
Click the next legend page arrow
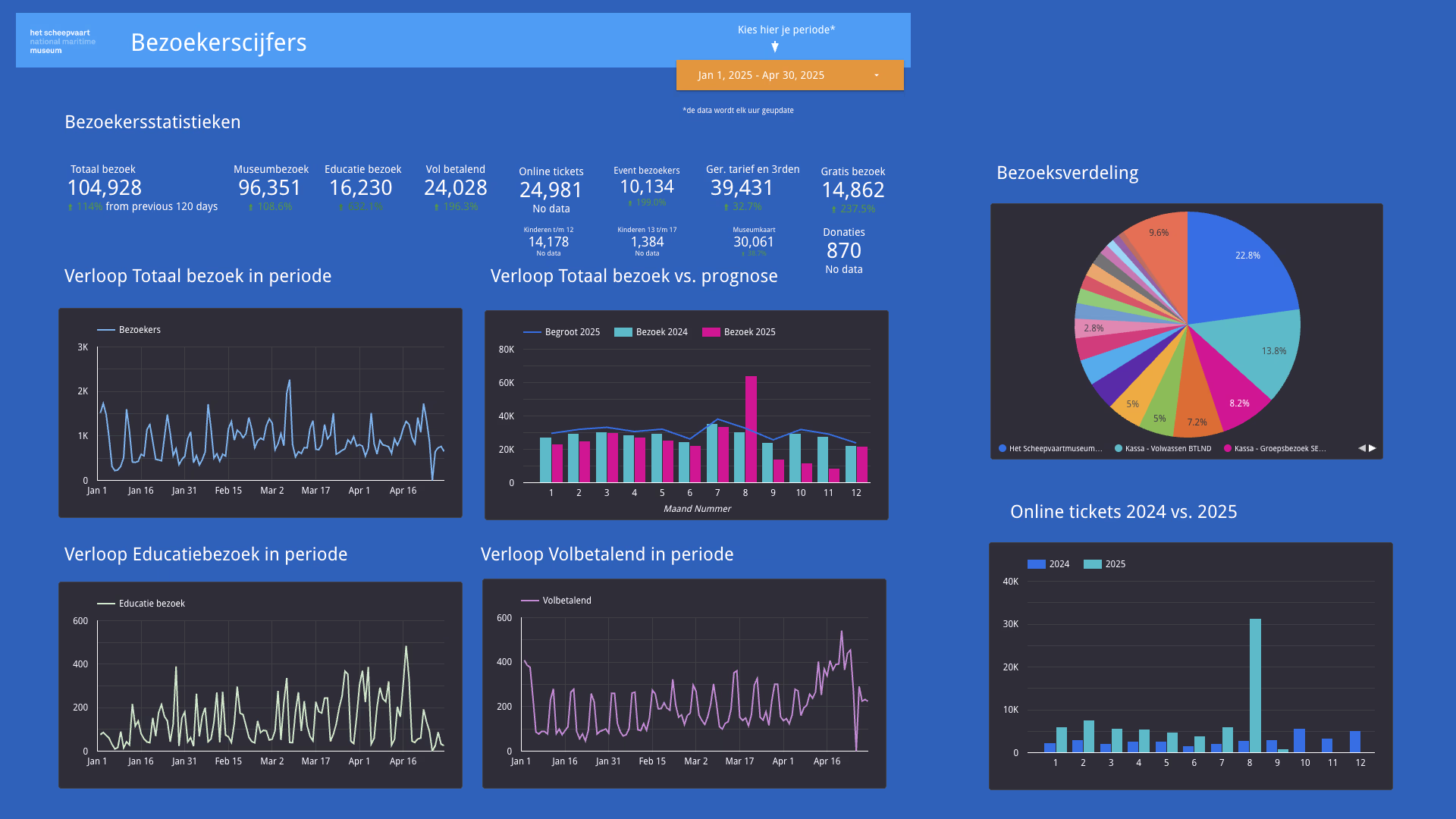point(1373,448)
